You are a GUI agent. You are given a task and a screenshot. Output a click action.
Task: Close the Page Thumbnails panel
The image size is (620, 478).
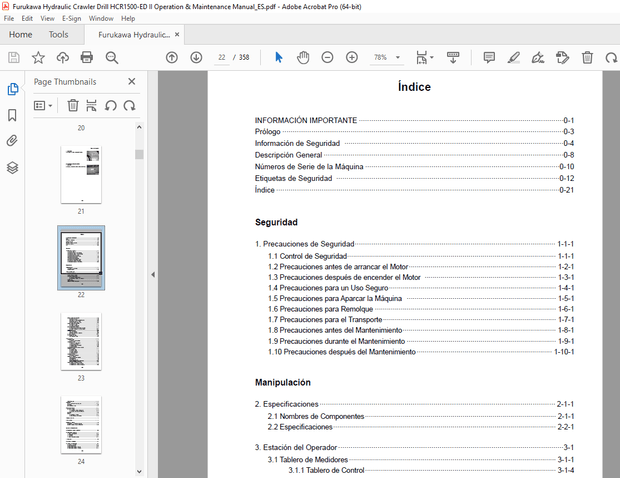pos(132,81)
